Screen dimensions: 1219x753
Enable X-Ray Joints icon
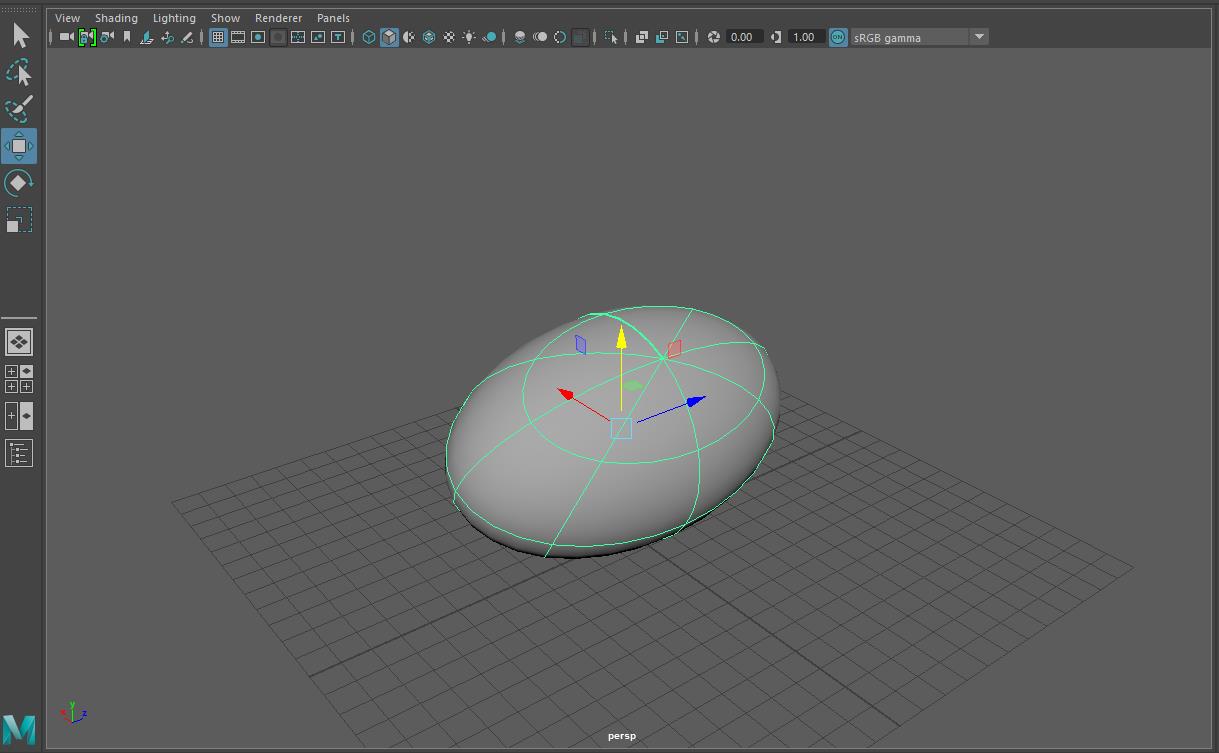click(682, 37)
